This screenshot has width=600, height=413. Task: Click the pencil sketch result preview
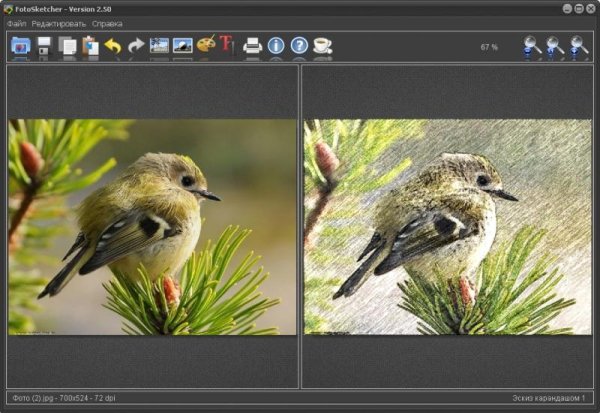click(447, 227)
